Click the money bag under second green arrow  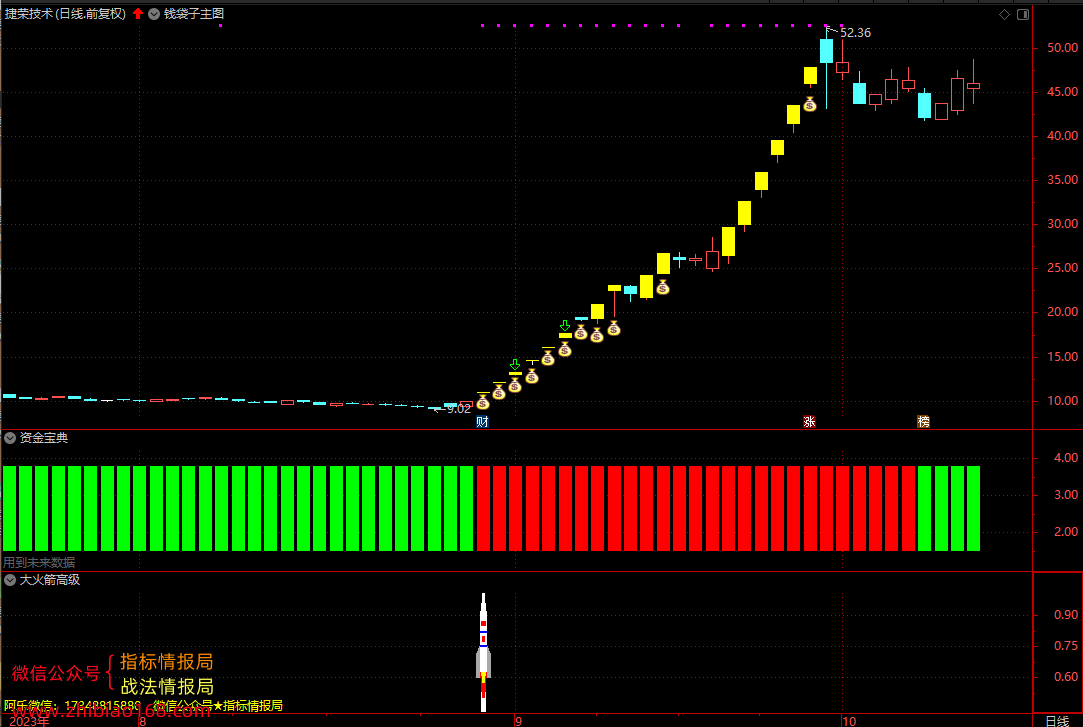[x=565, y=350]
